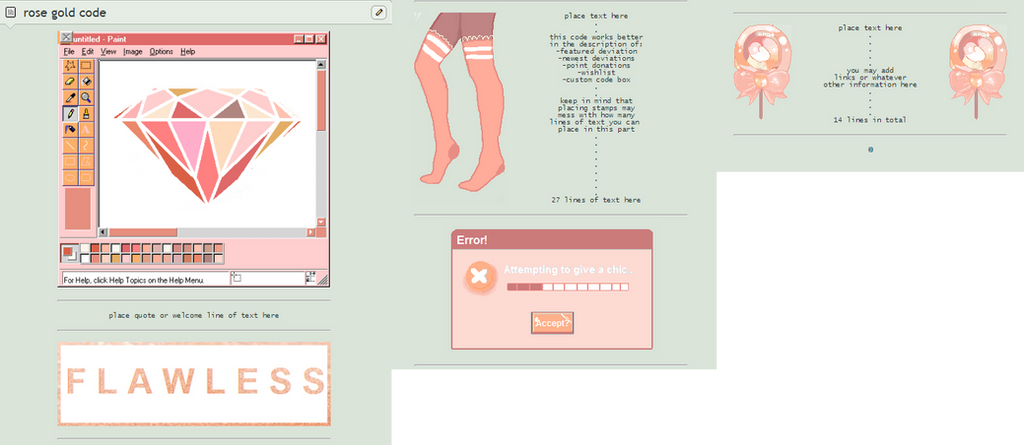Click the text 27 lines of text here
This screenshot has height=445, width=1024.
(596, 200)
